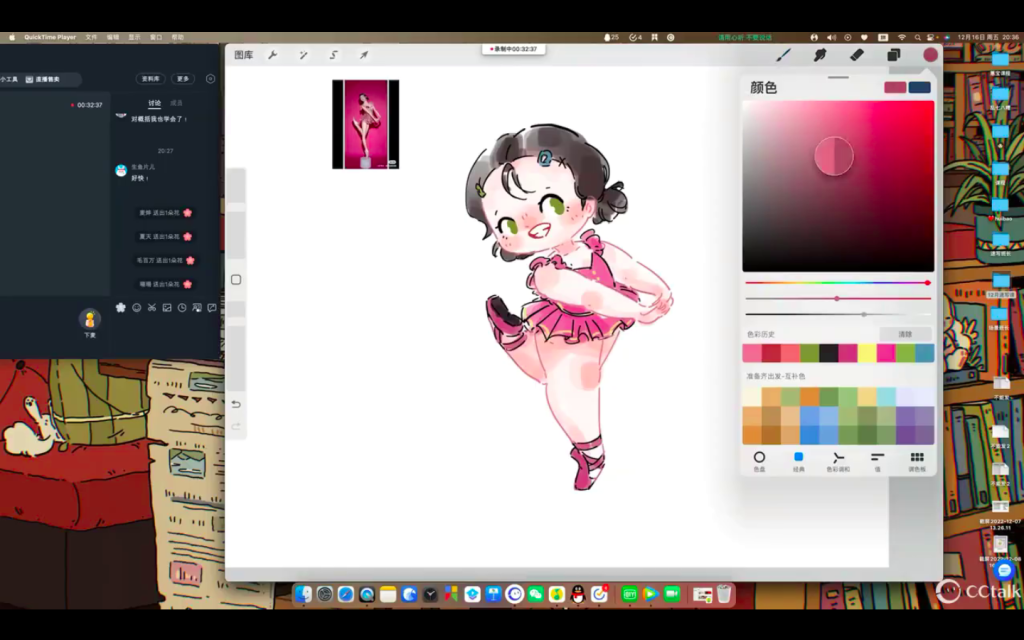Click the ballerina reference image thumbnail

tap(365, 124)
